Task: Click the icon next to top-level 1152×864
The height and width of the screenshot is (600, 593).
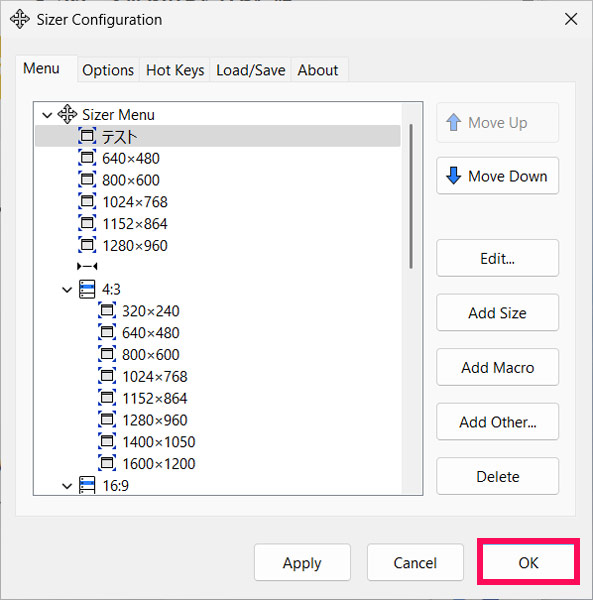Action: point(87,223)
